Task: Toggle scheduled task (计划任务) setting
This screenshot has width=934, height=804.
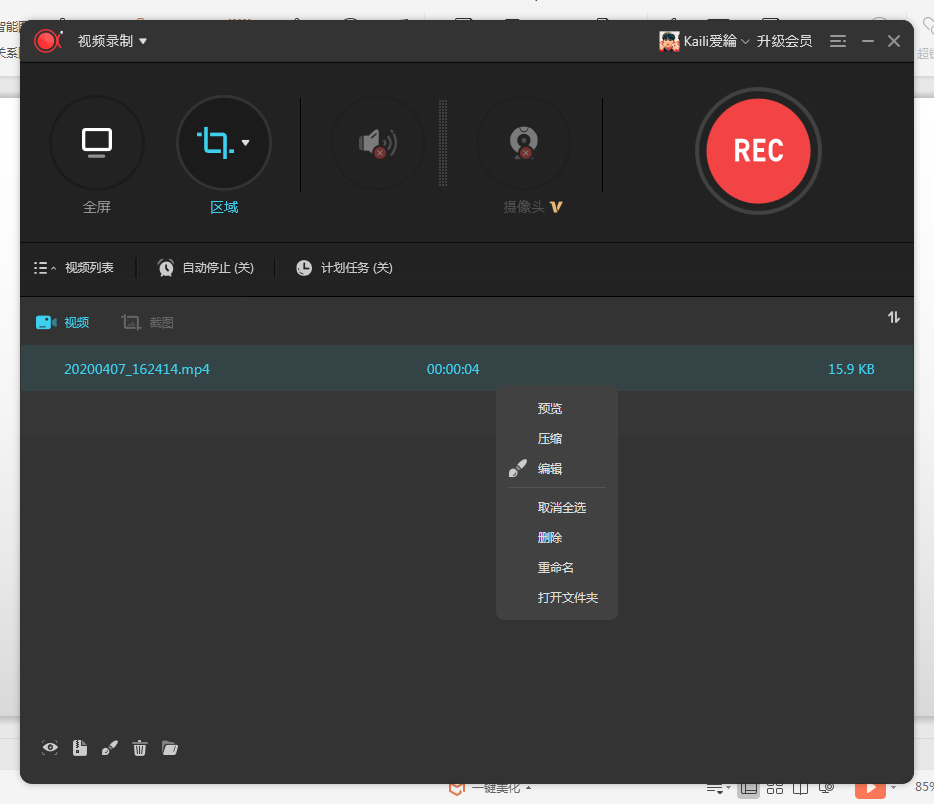Action: (344, 268)
